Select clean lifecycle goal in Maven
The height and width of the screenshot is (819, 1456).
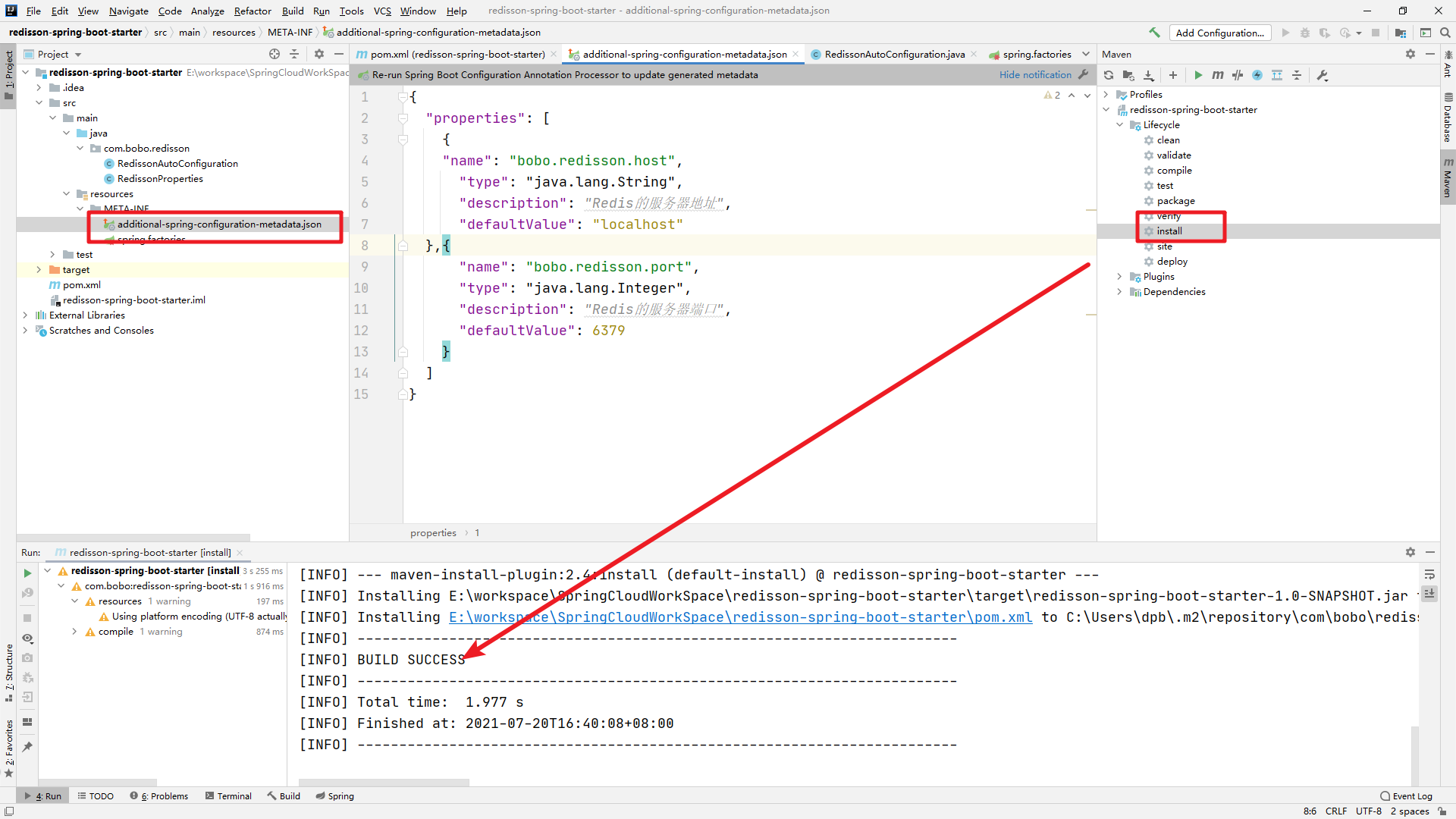1168,140
